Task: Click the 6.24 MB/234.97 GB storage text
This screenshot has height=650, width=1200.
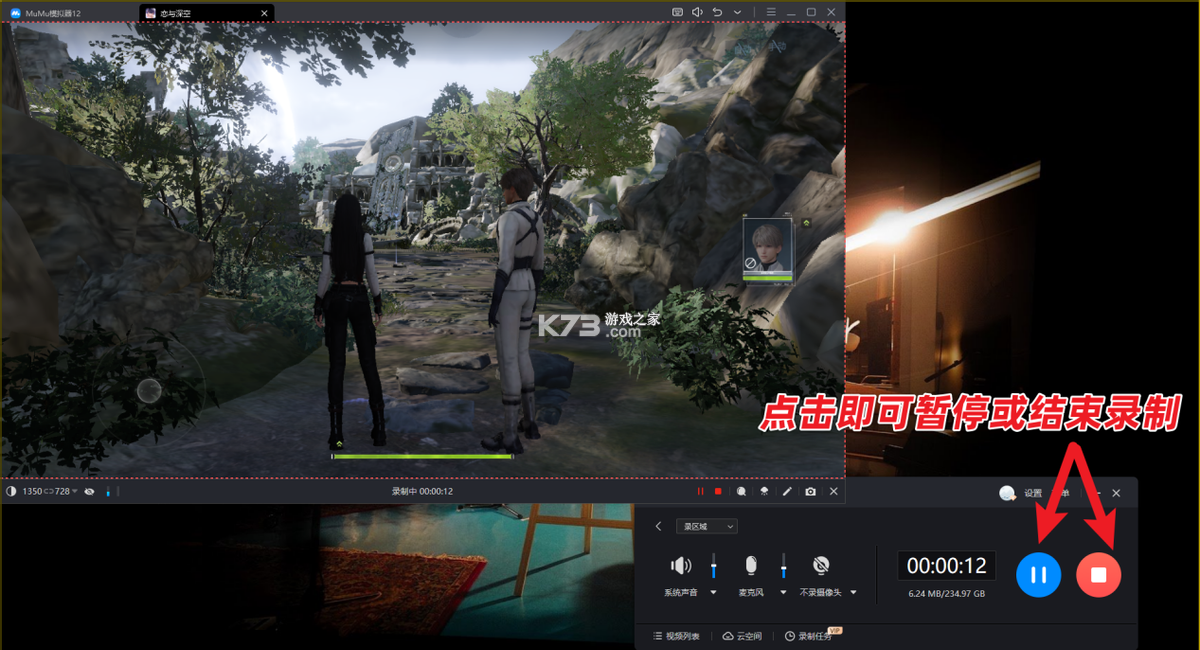Action: [x=946, y=594]
